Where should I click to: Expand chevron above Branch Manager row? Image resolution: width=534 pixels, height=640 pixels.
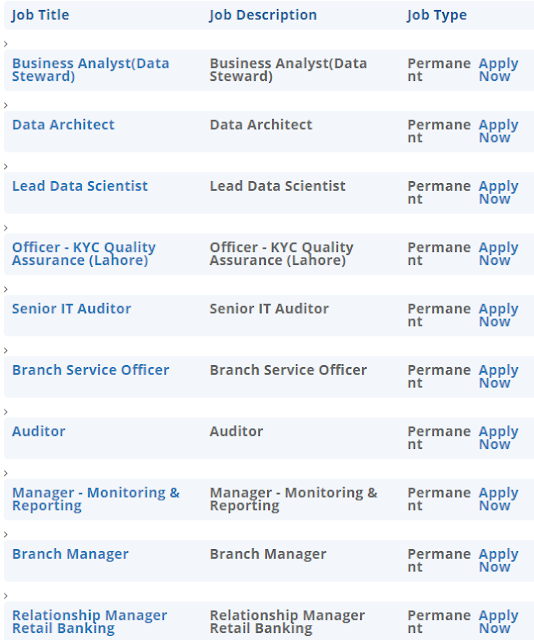[6, 535]
